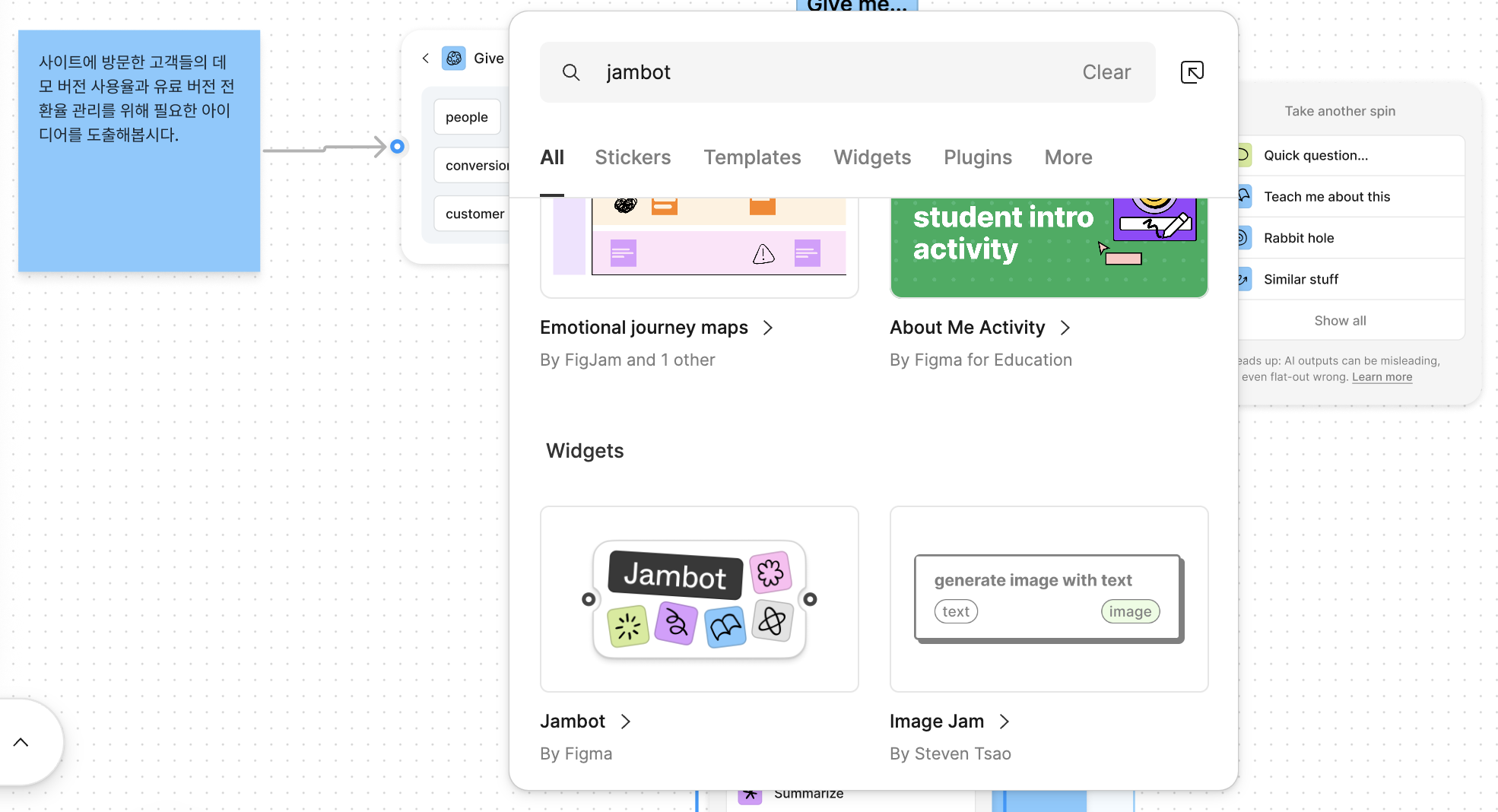Open the Plugins tab
Viewport: 1498px width, 812px height.
pyautogui.click(x=977, y=157)
